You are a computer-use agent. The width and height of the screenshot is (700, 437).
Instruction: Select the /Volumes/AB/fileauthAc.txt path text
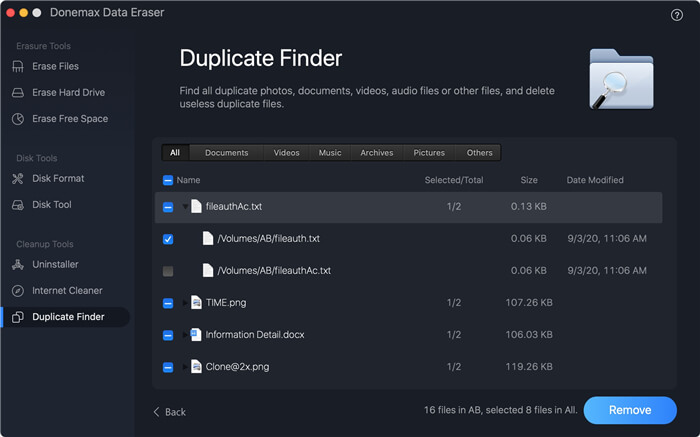[x=274, y=271]
